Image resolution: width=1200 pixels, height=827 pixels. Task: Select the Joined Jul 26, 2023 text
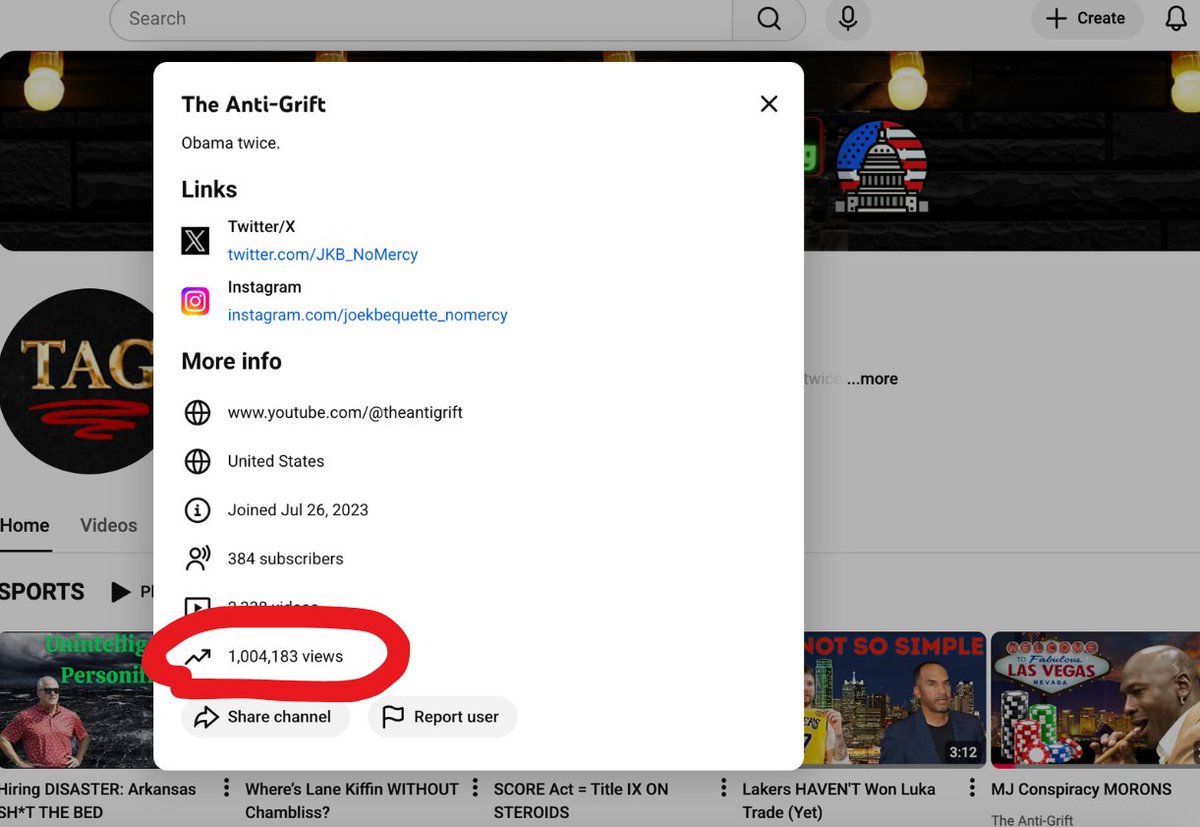(x=298, y=510)
